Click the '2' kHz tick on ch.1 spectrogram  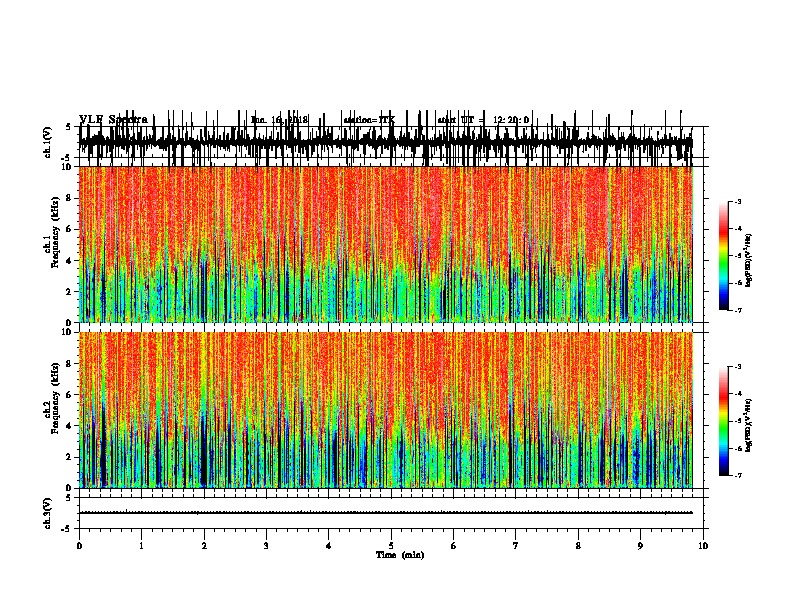(70, 292)
